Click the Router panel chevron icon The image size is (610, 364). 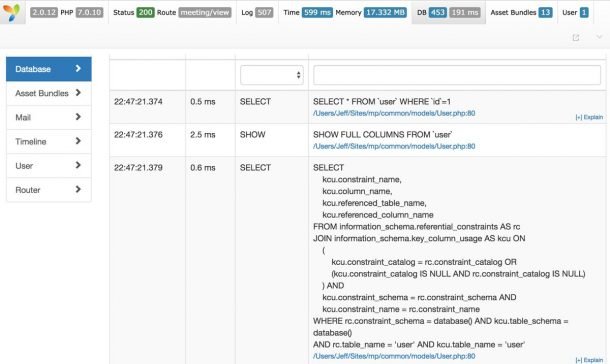pyautogui.click(x=78, y=189)
